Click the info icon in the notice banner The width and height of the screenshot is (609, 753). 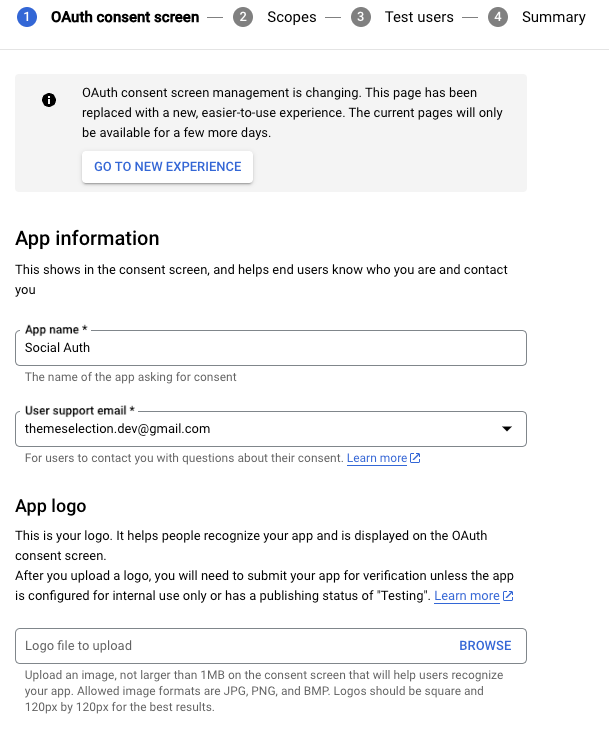(49, 100)
